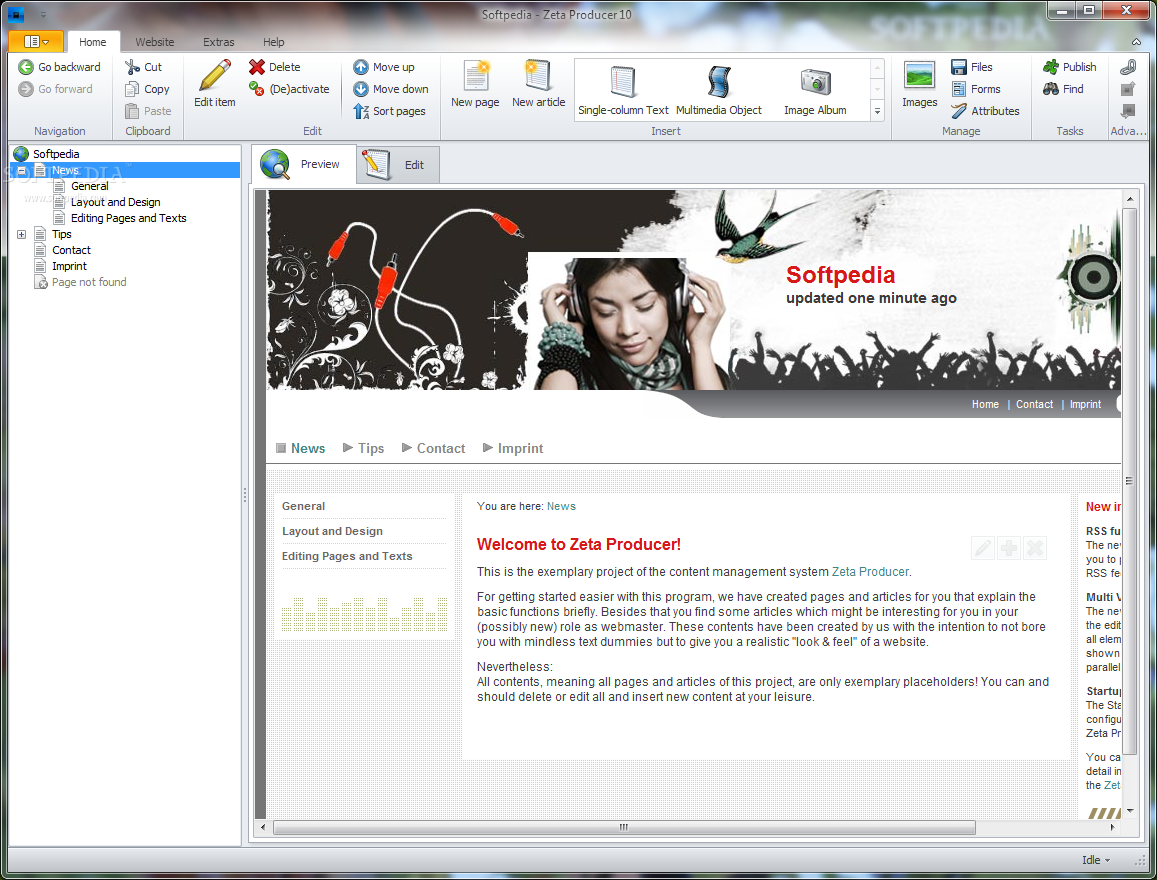Create a New article

[x=539, y=84]
